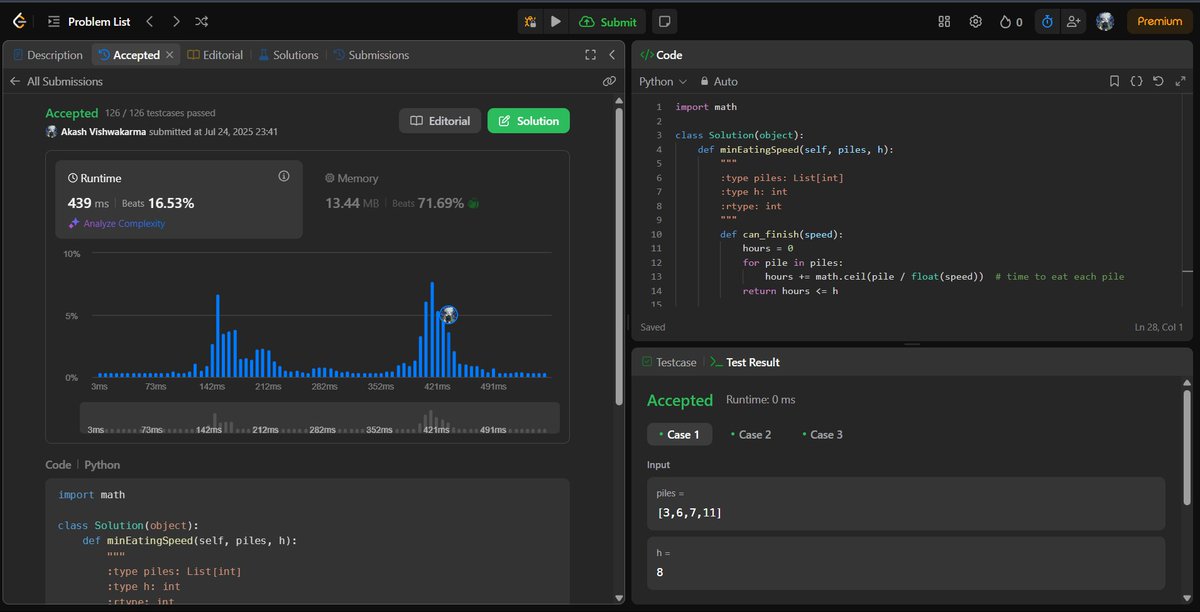
Task: Click the LeetCode logo icon
Action: pos(19,21)
